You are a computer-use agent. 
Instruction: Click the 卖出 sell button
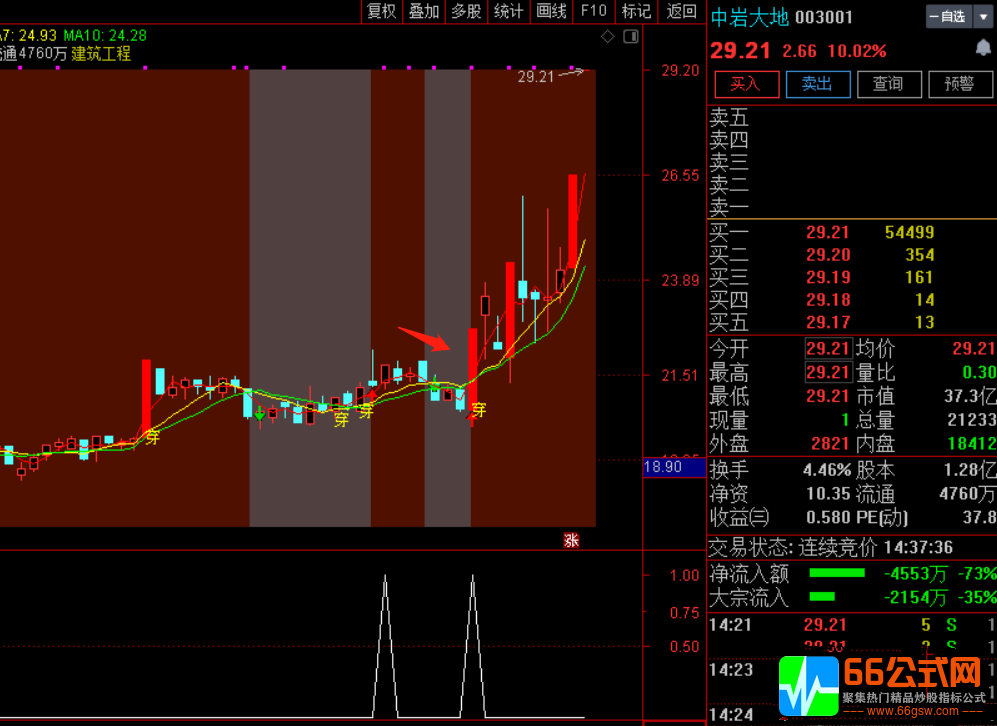(818, 84)
